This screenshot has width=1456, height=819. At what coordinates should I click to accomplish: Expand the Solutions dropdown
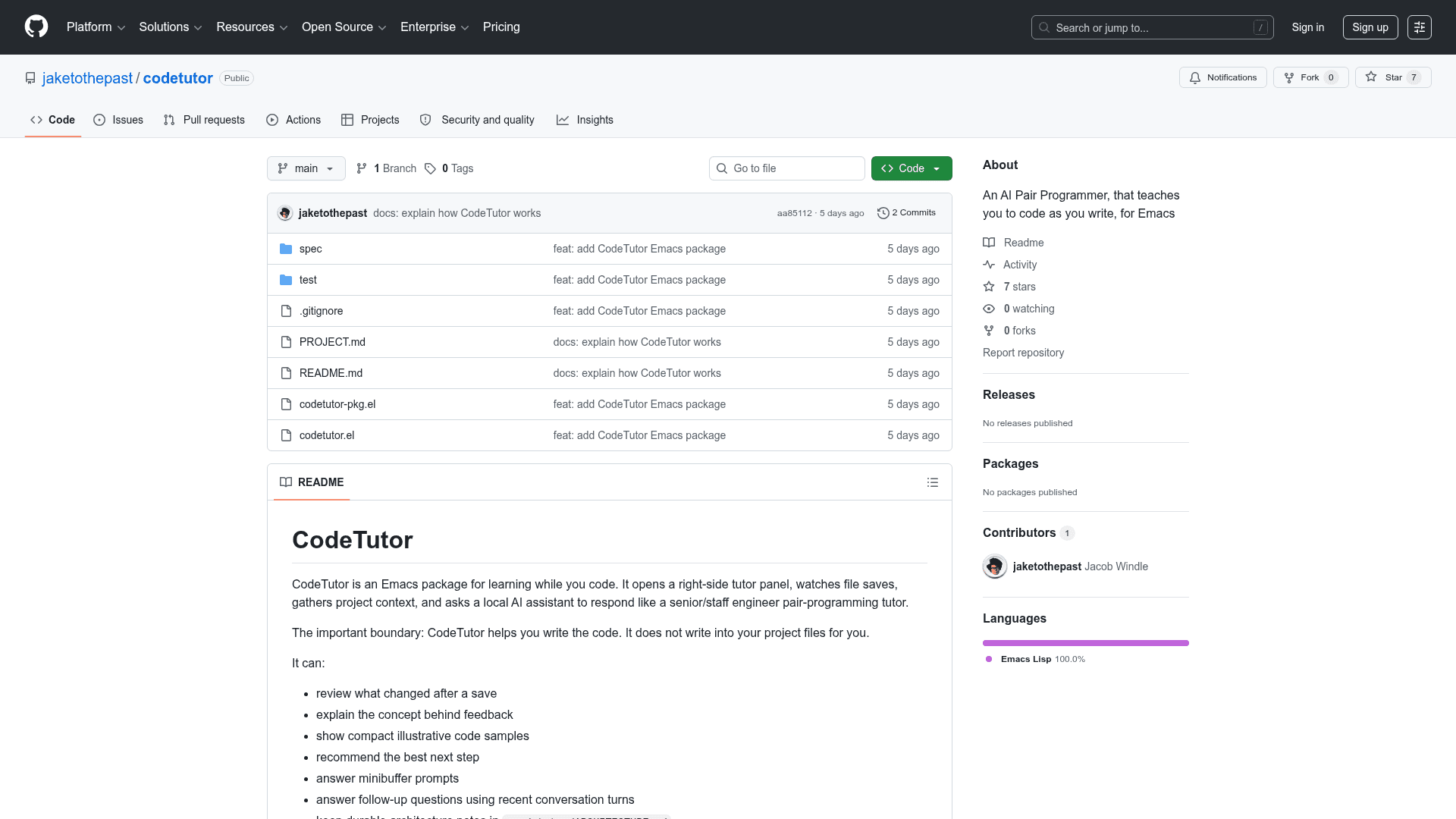click(170, 27)
